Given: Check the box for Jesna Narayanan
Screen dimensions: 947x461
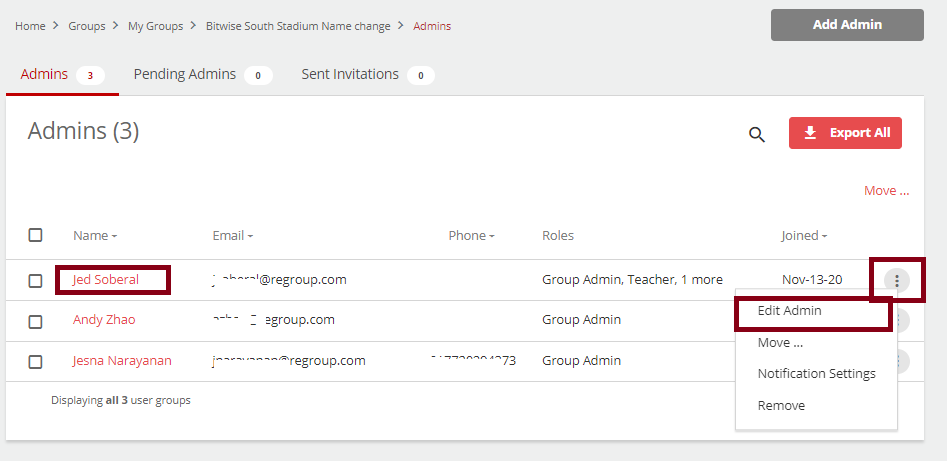Looking at the screenshot, I should pos(36,361).
